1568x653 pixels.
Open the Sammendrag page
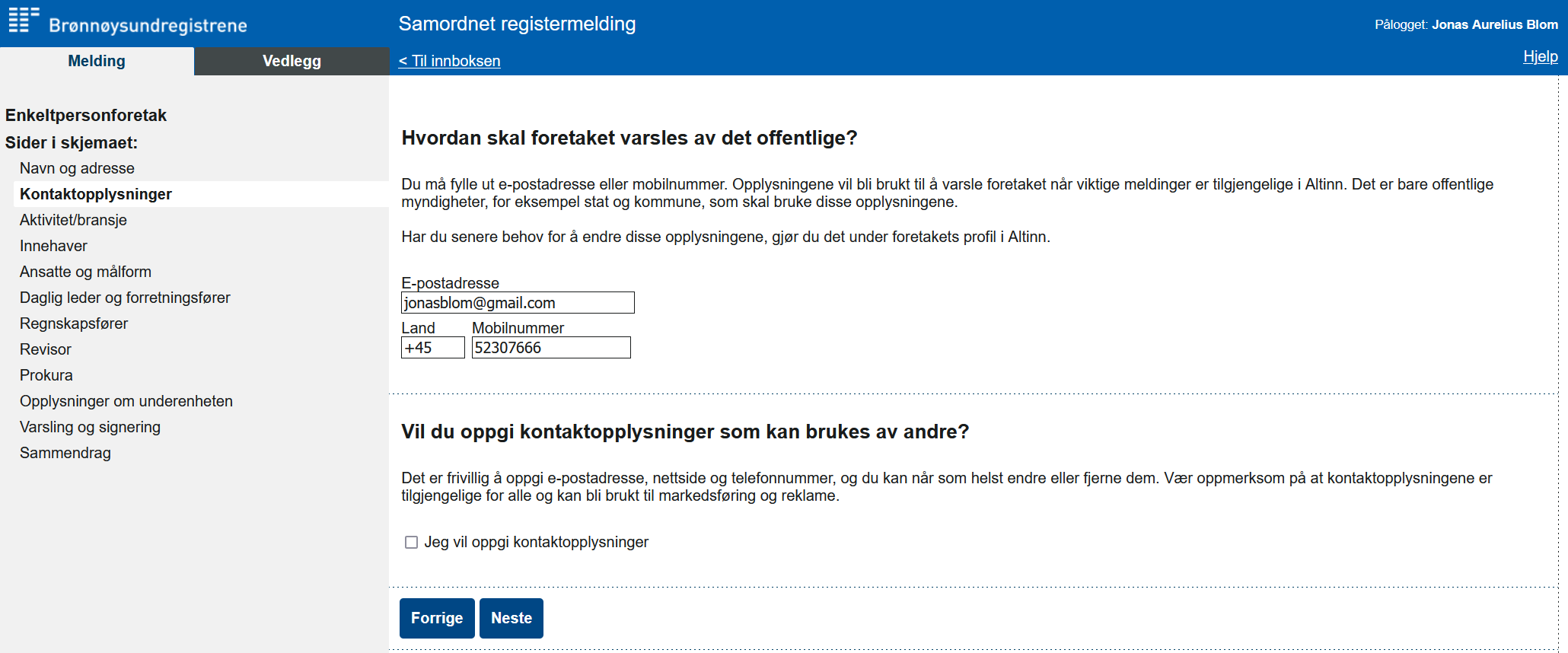click(x=65, y=453)
